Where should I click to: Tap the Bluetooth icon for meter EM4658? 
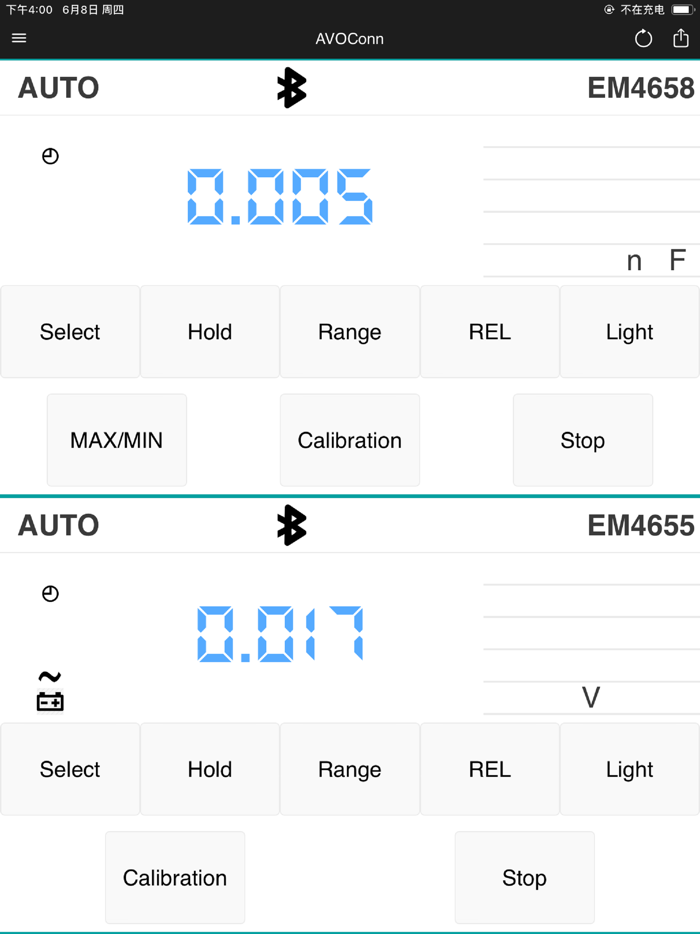point(291,88)
